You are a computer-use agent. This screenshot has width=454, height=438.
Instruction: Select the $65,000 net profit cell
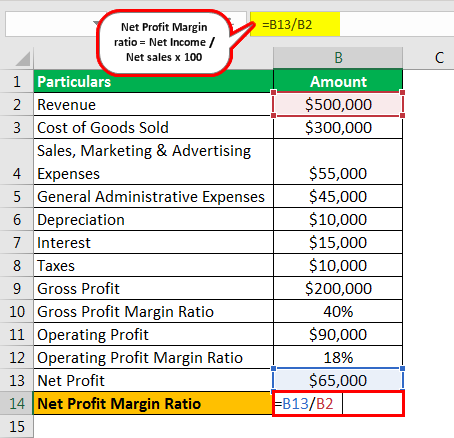pyautogui.click(x=338, y=380)
